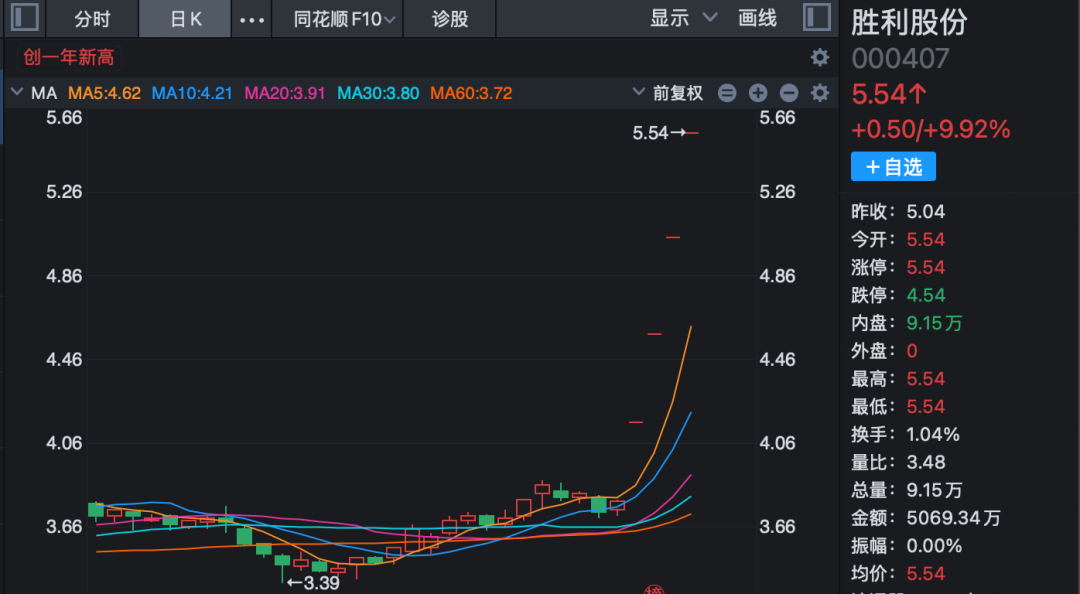The height and width of the screenshot is (594, 1080).
Task: Click the minus icon beside the gear
Action: [789, 93]
